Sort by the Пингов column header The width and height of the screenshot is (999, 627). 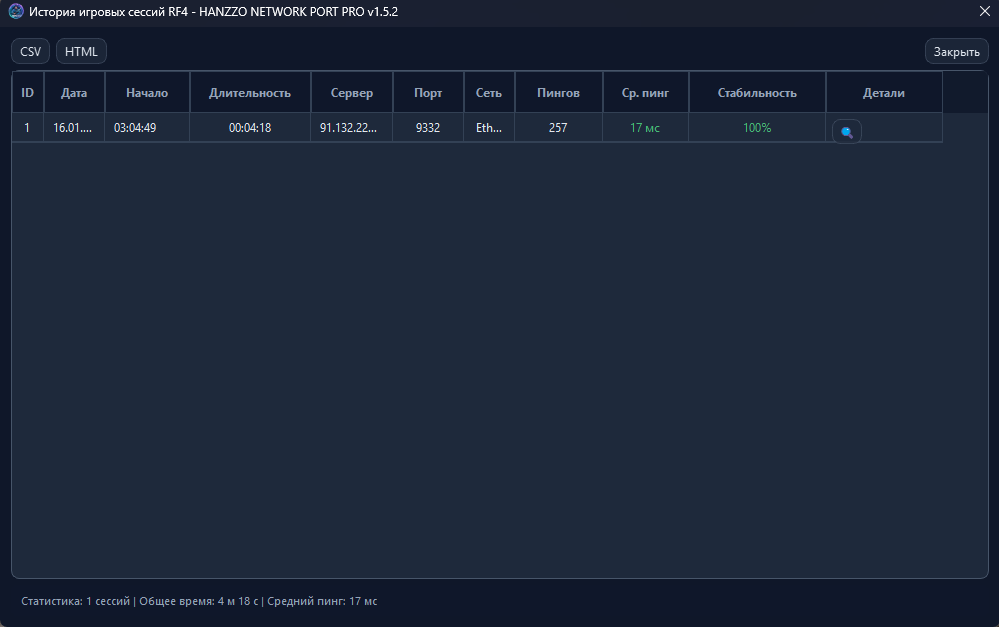pyautogui.click(x=558, y=93)
